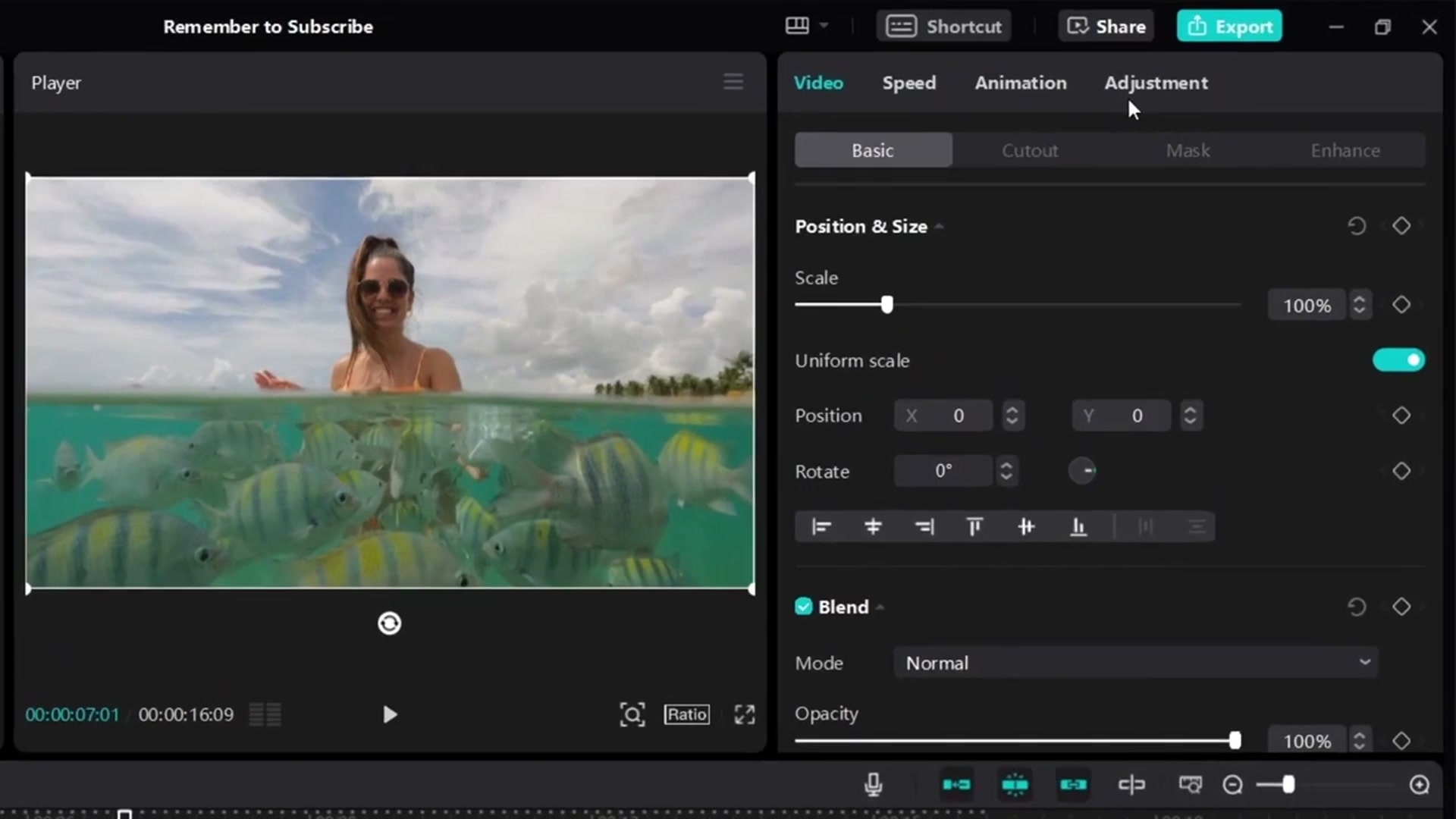1456x819 pixels.
Task: Align clip vertical center
Action: tap(1026, 526)
